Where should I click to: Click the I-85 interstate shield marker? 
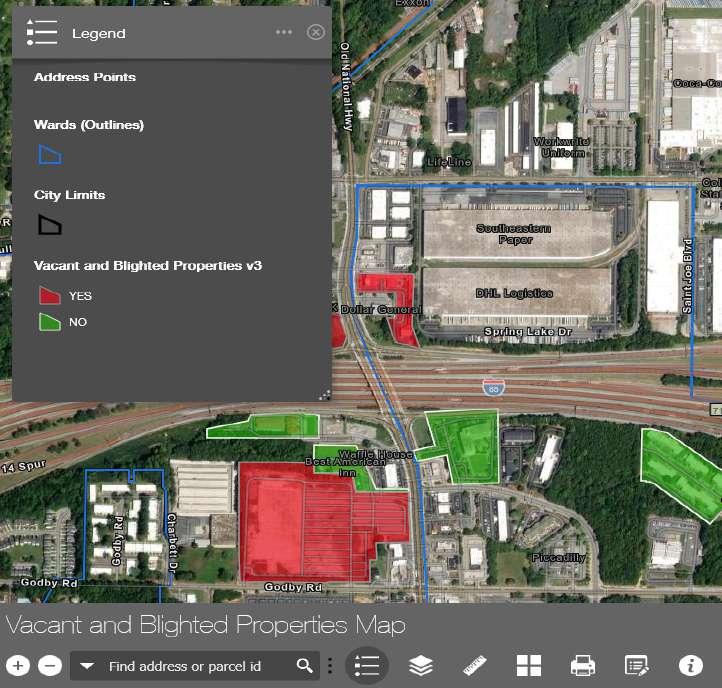(494, 388)
